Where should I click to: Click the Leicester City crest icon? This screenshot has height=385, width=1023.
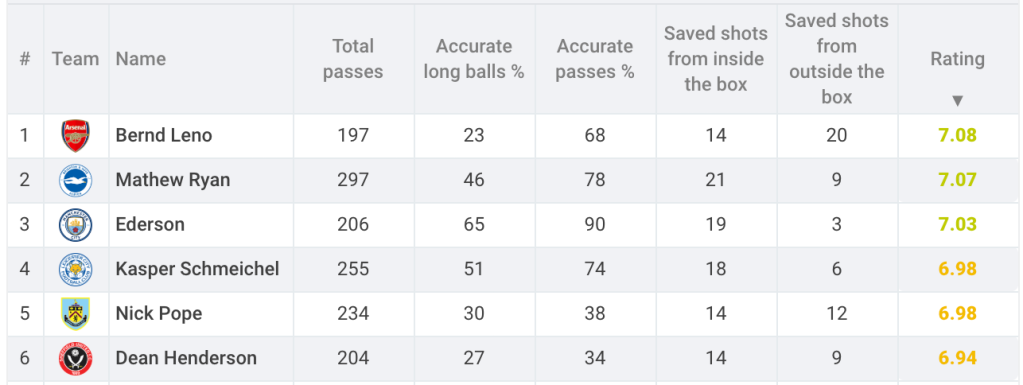click(76, 269)
